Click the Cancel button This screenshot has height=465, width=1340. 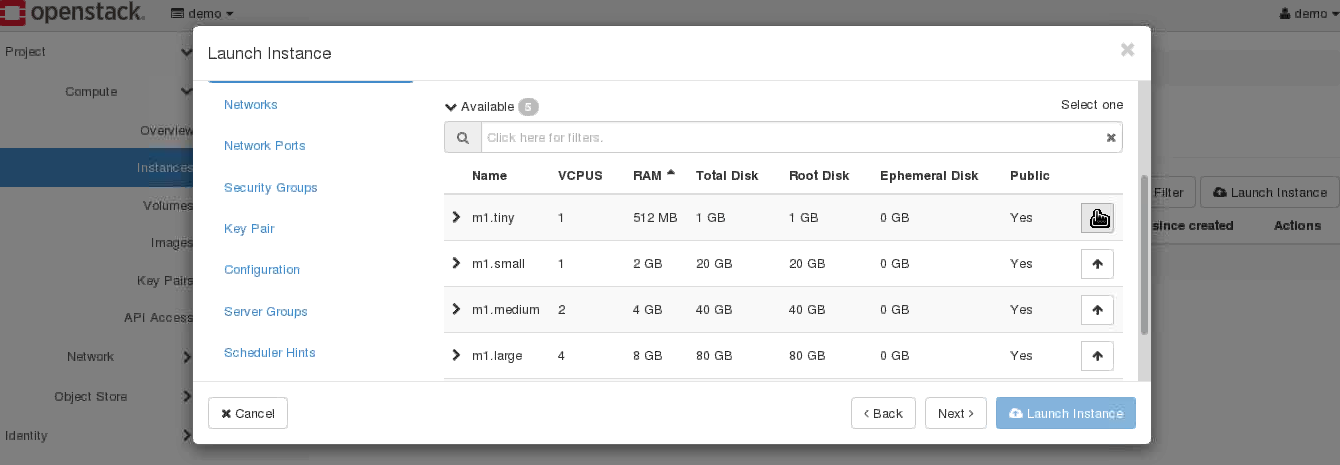point(248,413)
